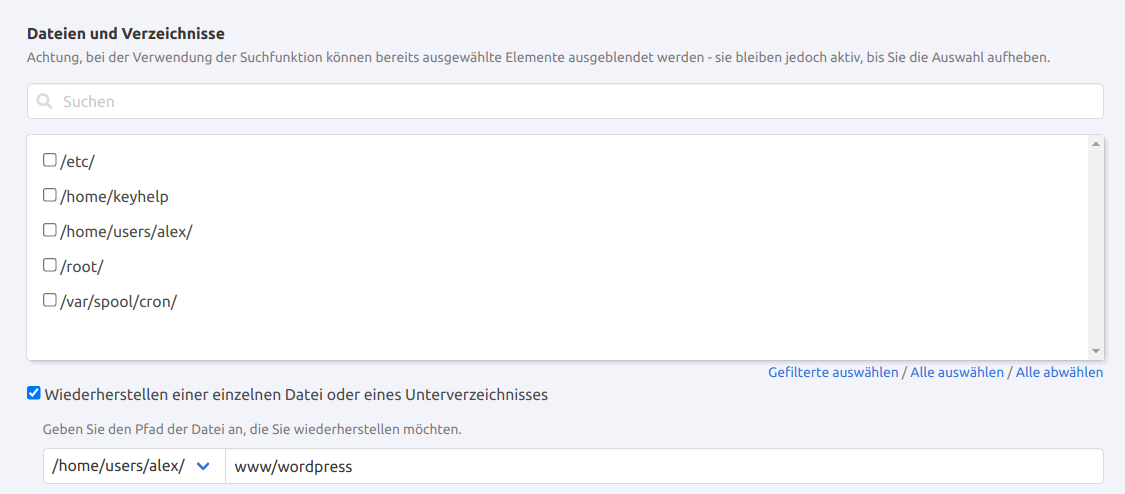Screen dimensions: 1125x494
Task: Click the scrollbar down arrow
Action: coord(1096,351)
